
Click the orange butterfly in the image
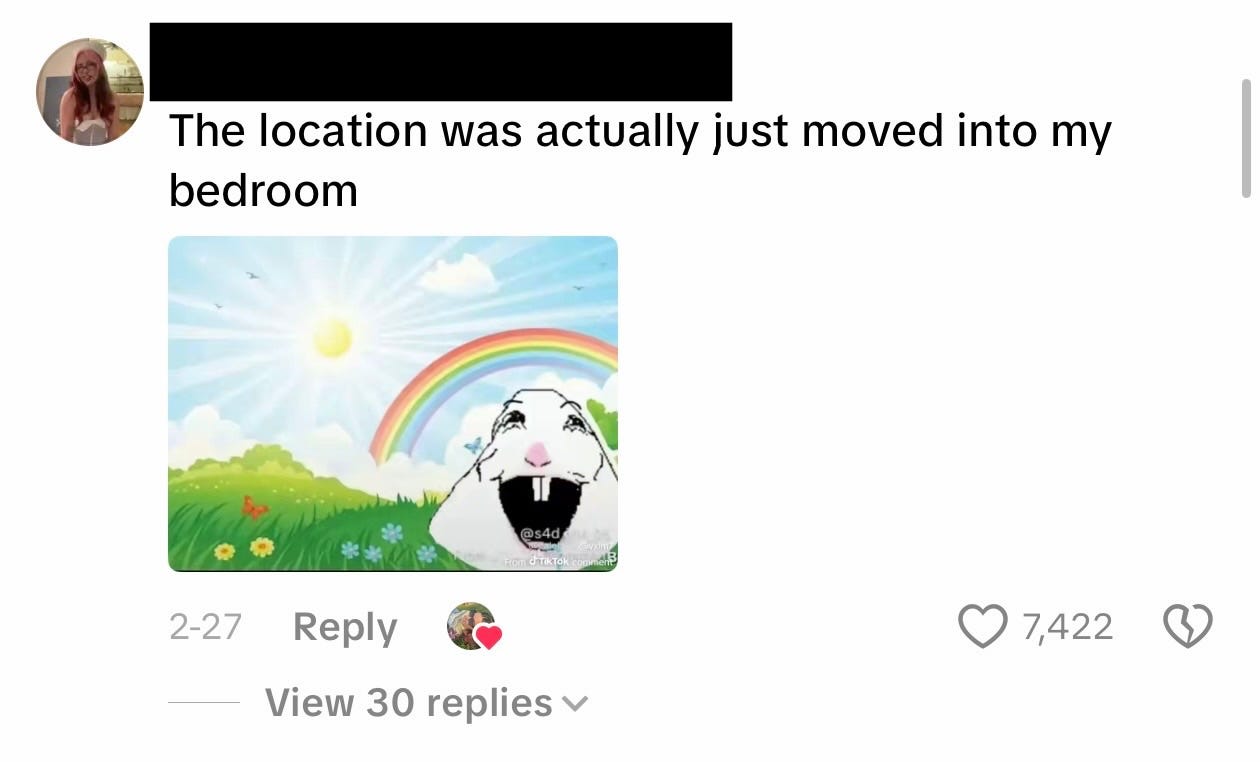[254, 508]
